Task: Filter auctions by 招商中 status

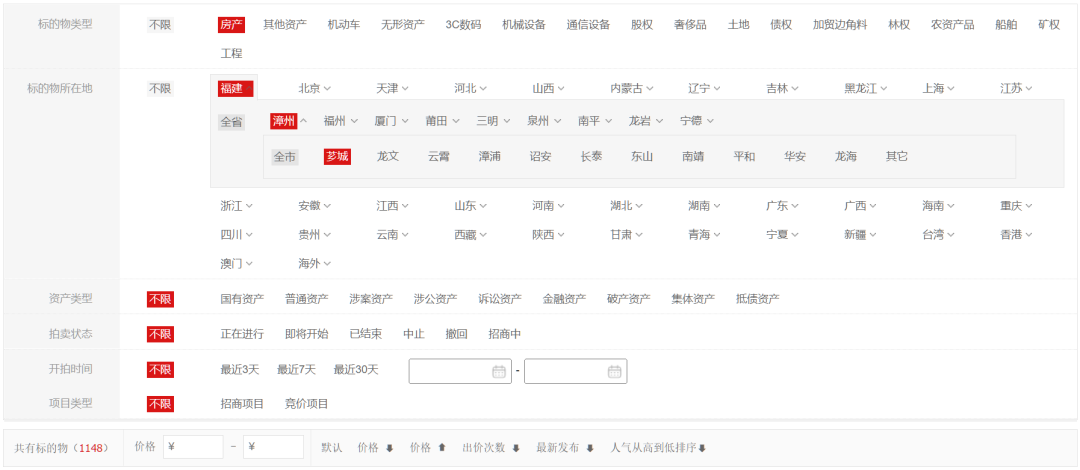Action: coord(505,334)
